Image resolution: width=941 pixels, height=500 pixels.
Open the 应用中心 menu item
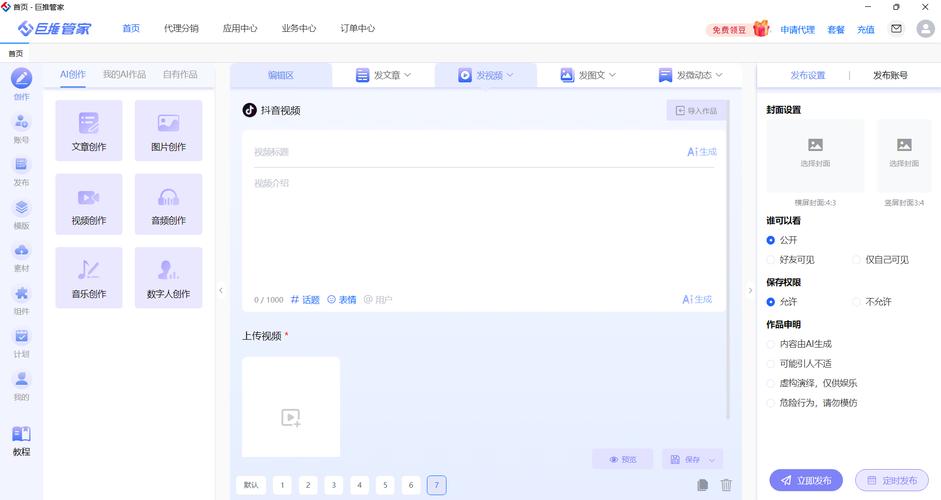tap(240, 29)
